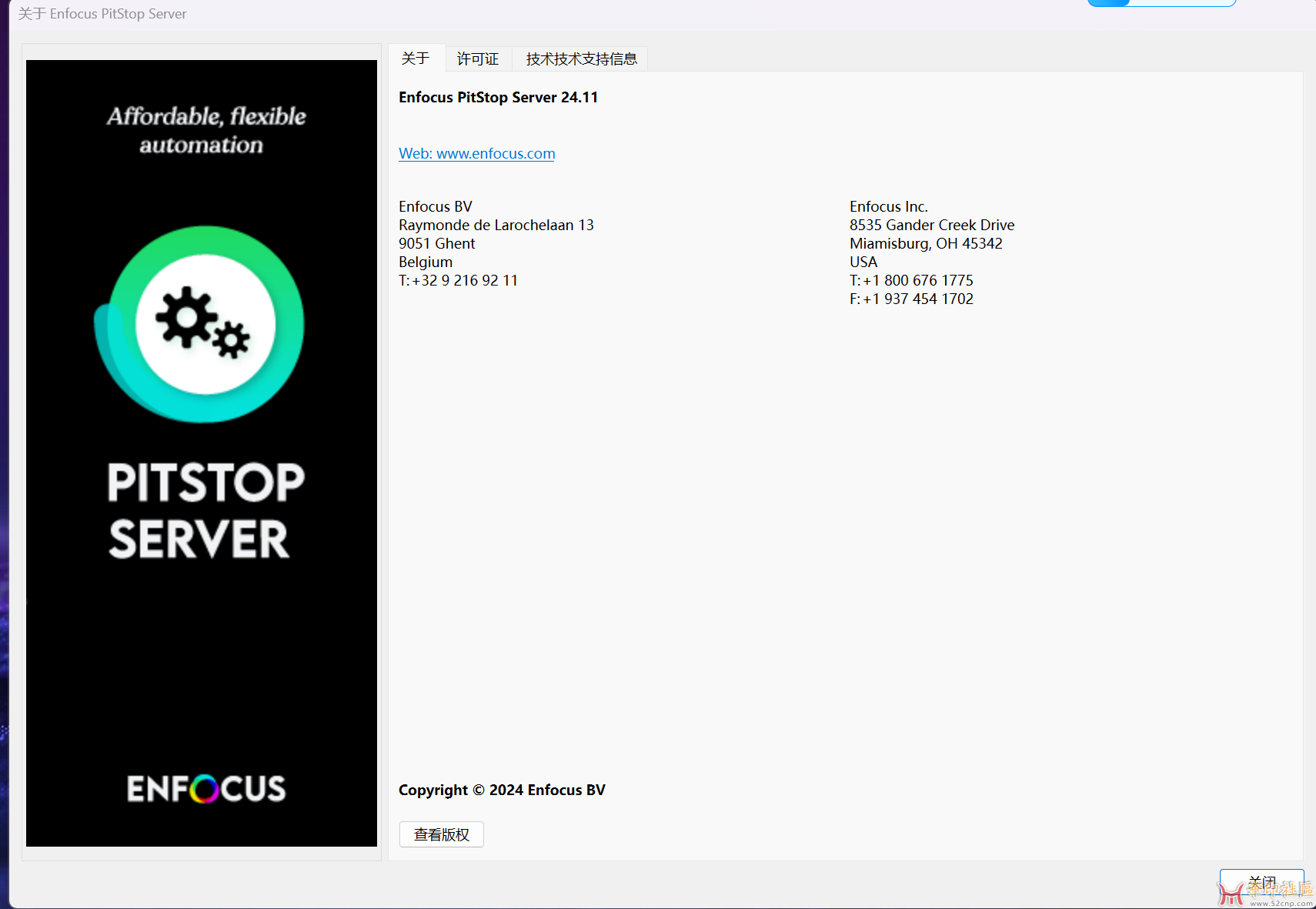Click the PitStop Server gears logo
The width and height of the screenshot is (1316, 909).
coord(202,325)
